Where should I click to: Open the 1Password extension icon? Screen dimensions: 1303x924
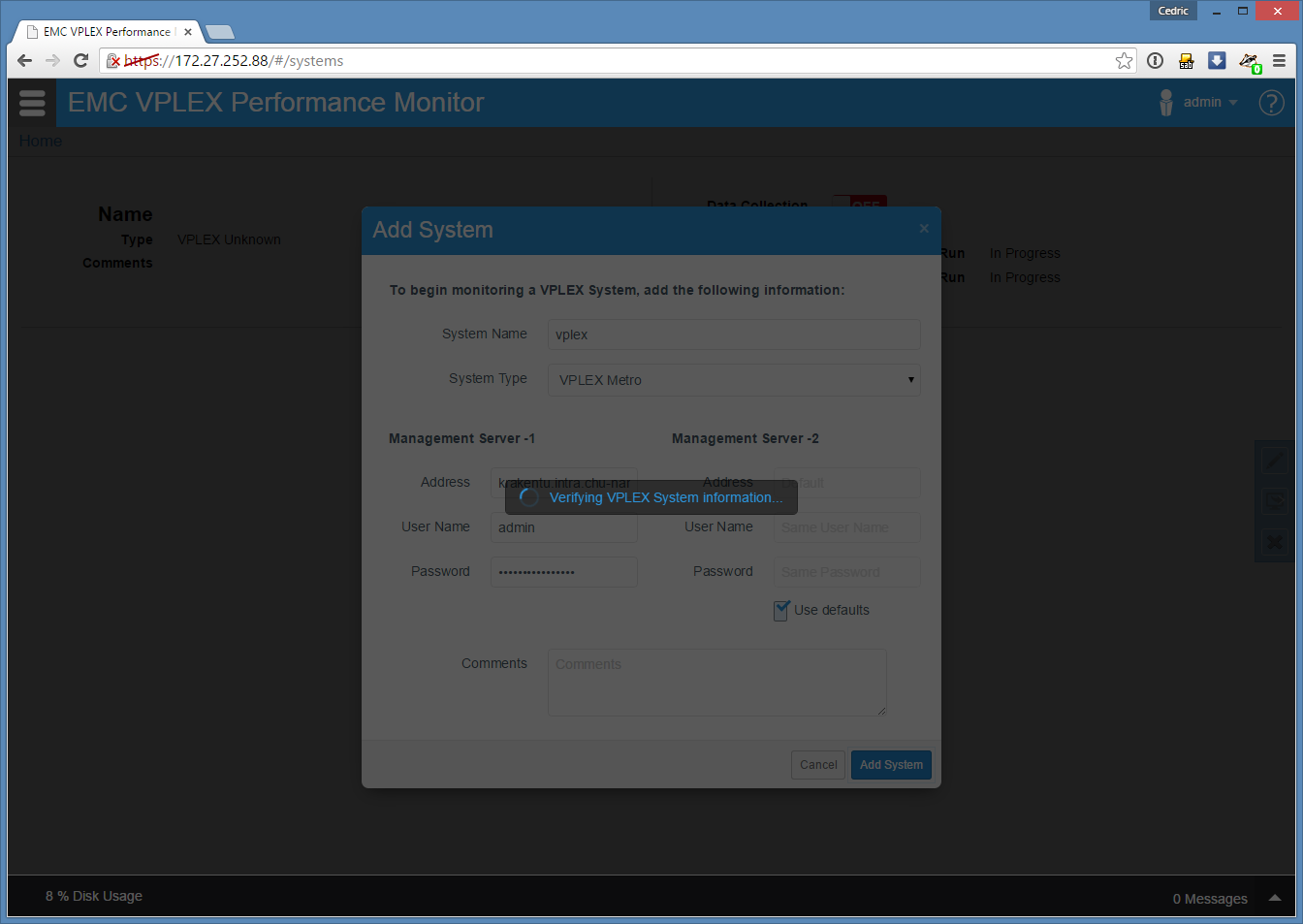tap(1155, 61)
